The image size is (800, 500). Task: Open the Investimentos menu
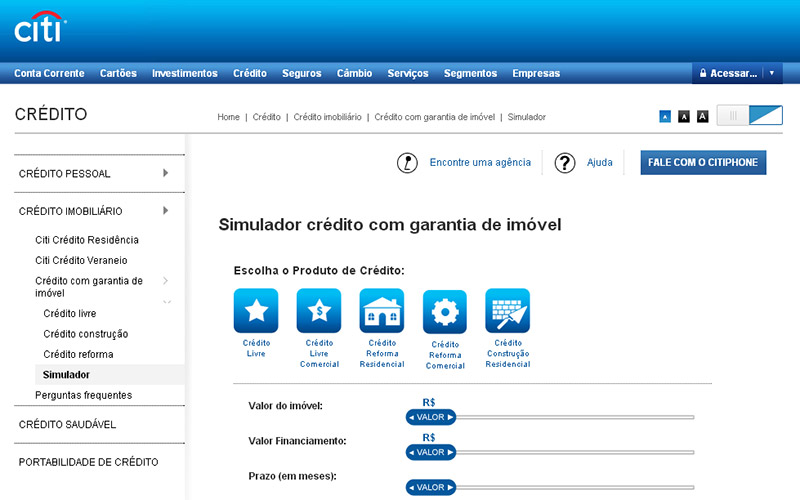tap(184, 73)
